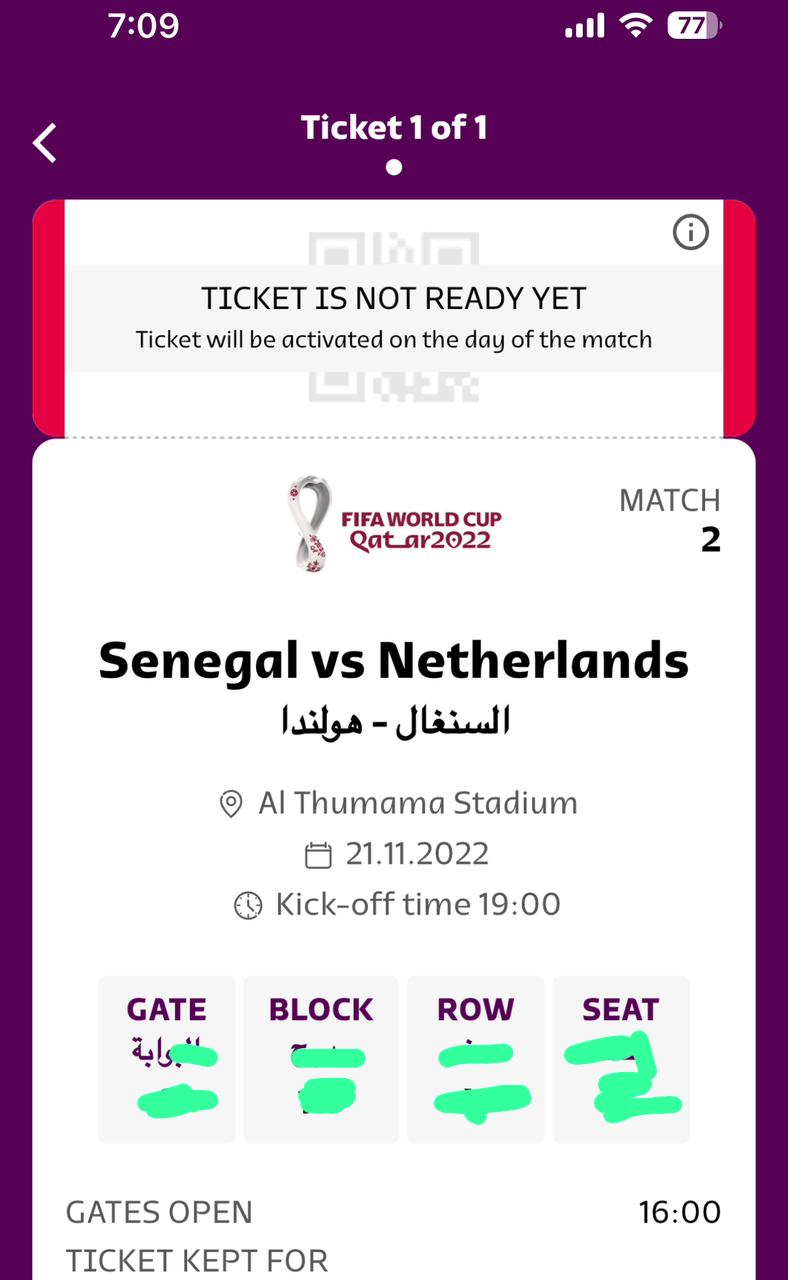Tap the Wi-Fi status icon
788x1280 pixels.
636,26
